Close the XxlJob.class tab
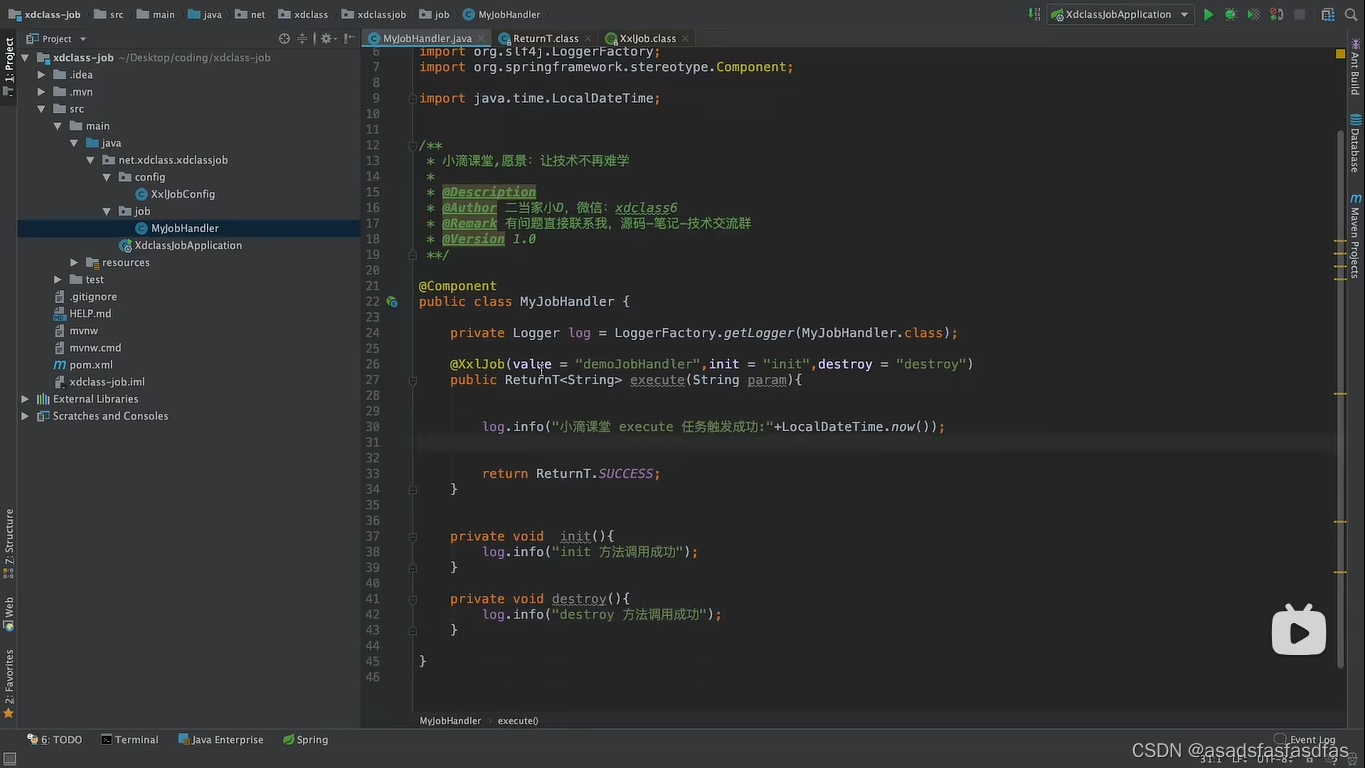This screenshot has width=1365, height=768. (x=686, y=38)
